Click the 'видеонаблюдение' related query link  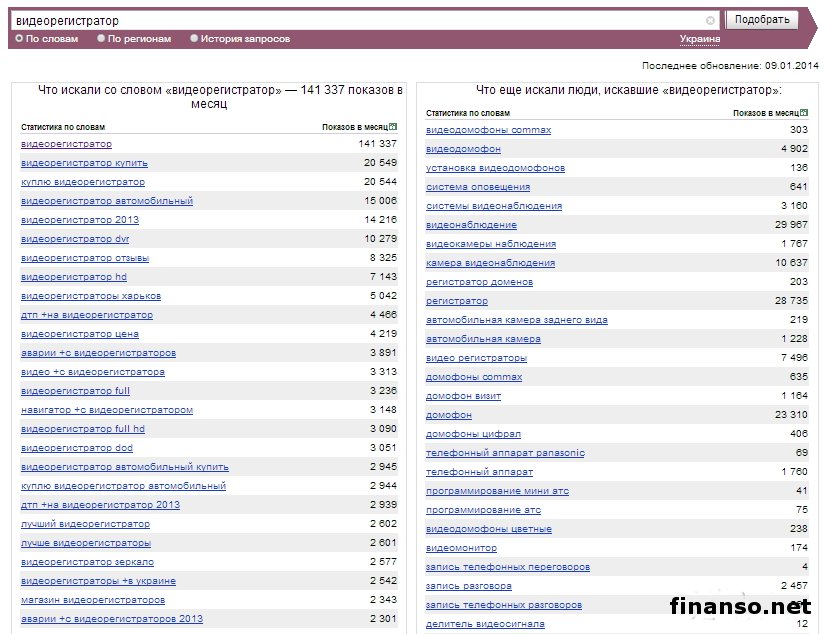tap(471, 225)
